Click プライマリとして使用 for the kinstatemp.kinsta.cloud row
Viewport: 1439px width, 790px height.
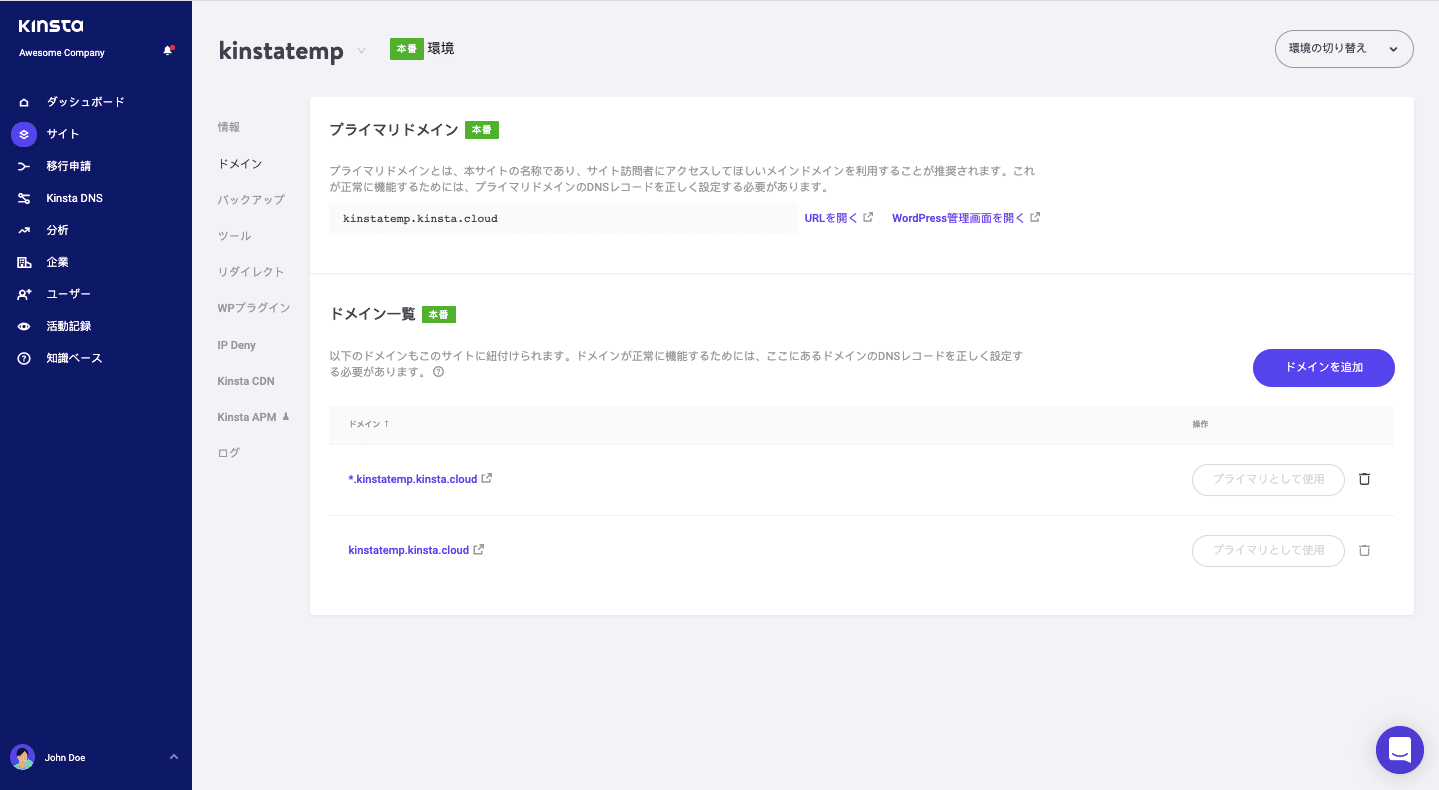[1268, 550]
